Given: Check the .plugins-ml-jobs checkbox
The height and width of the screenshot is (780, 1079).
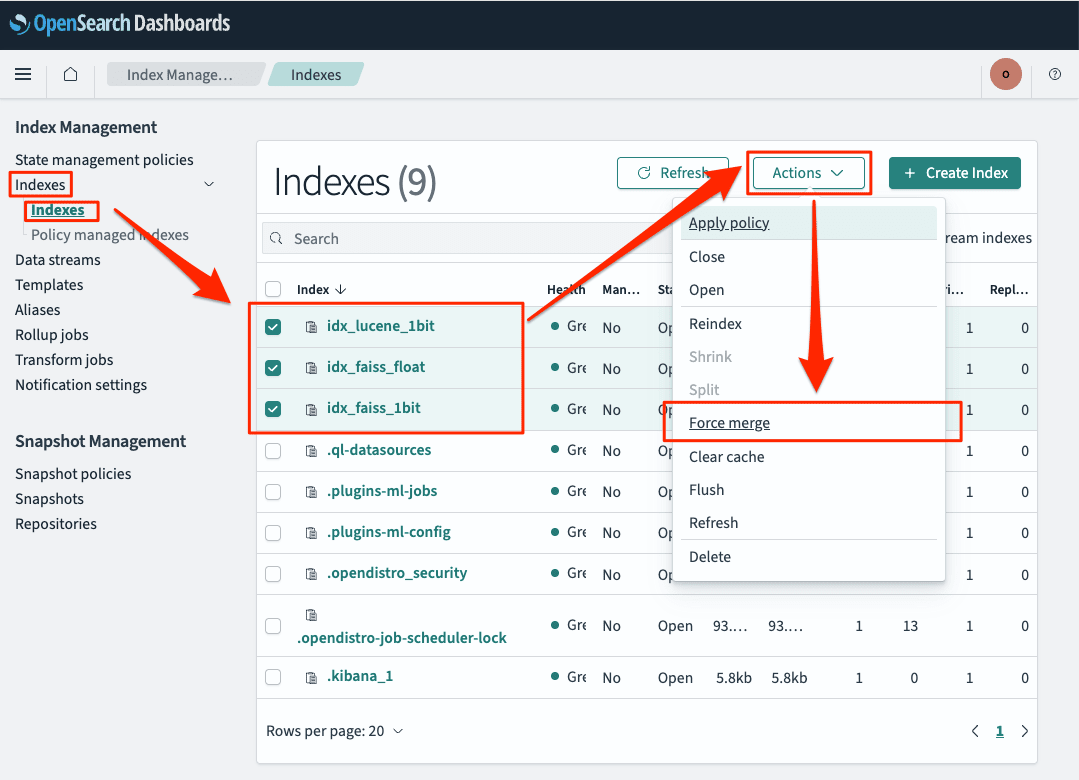Looking at the screenshot, I should (273, 492).
